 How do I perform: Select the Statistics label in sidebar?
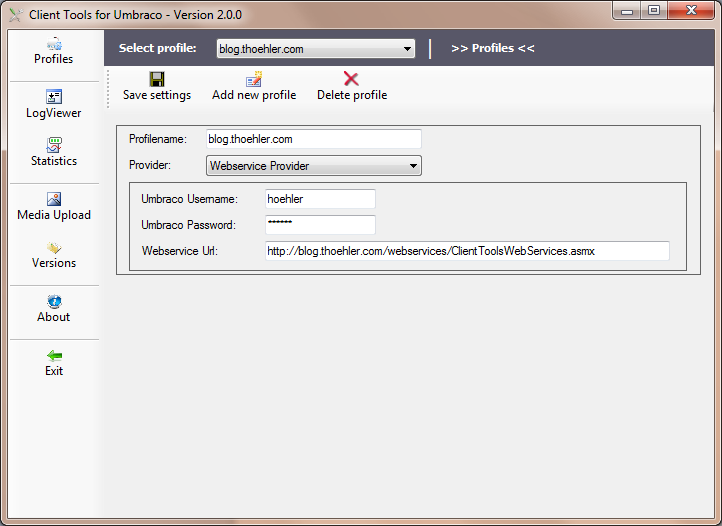point(54,161)
